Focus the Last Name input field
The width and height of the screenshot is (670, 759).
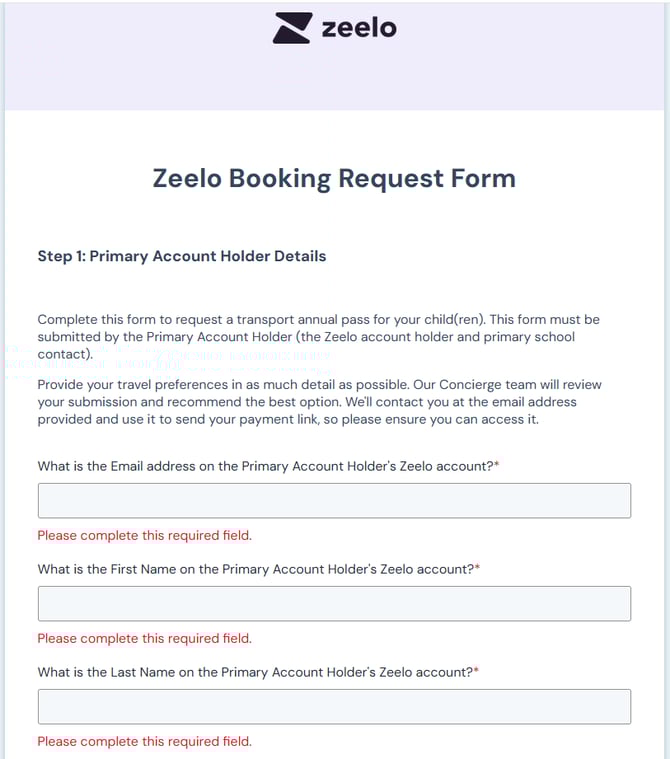[334, 707]
